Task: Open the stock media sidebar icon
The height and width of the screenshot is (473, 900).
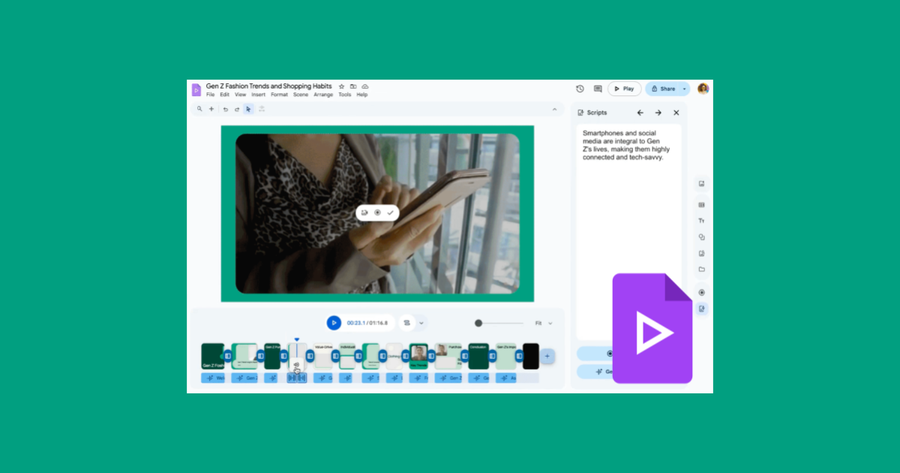Action: 701,204
